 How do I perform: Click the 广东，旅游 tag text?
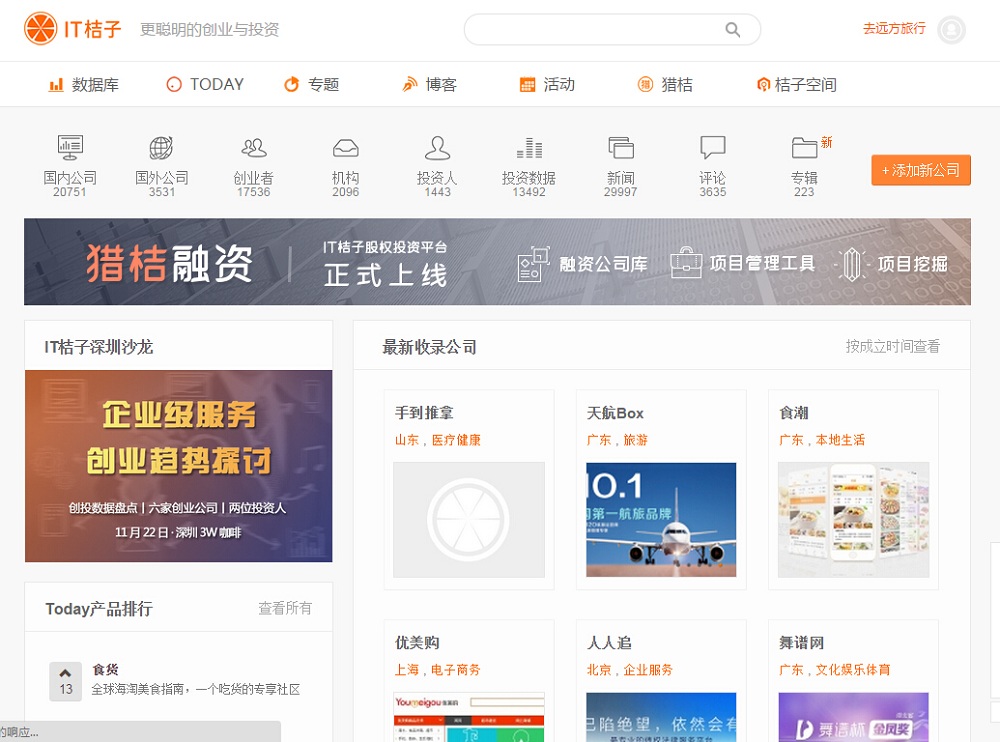[x=617, y=440]
